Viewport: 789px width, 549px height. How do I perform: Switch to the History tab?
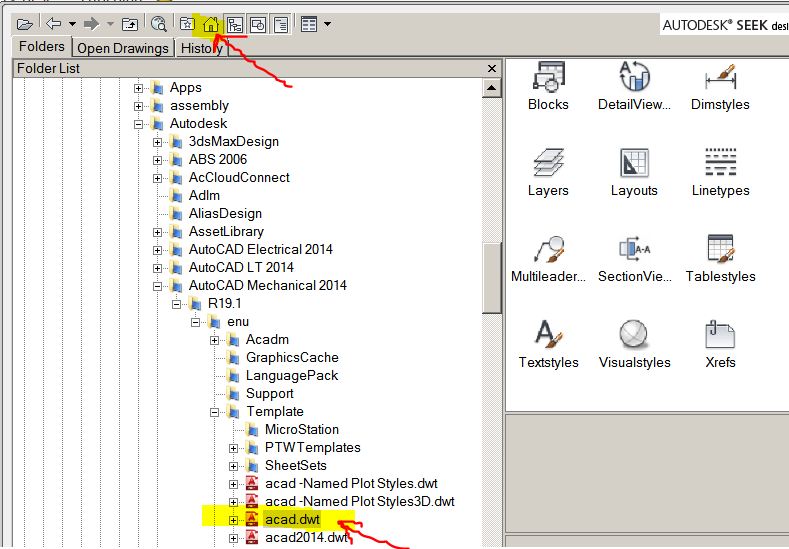[x=201, y=48]
